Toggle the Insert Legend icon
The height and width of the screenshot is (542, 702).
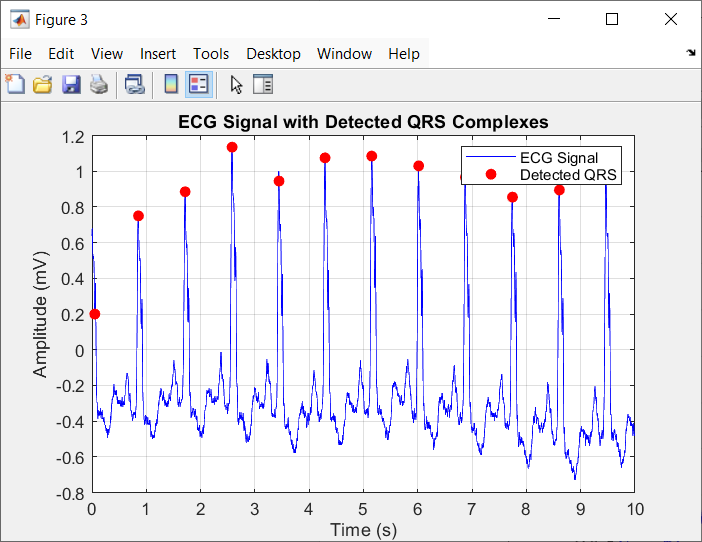(x=199, y=84)
